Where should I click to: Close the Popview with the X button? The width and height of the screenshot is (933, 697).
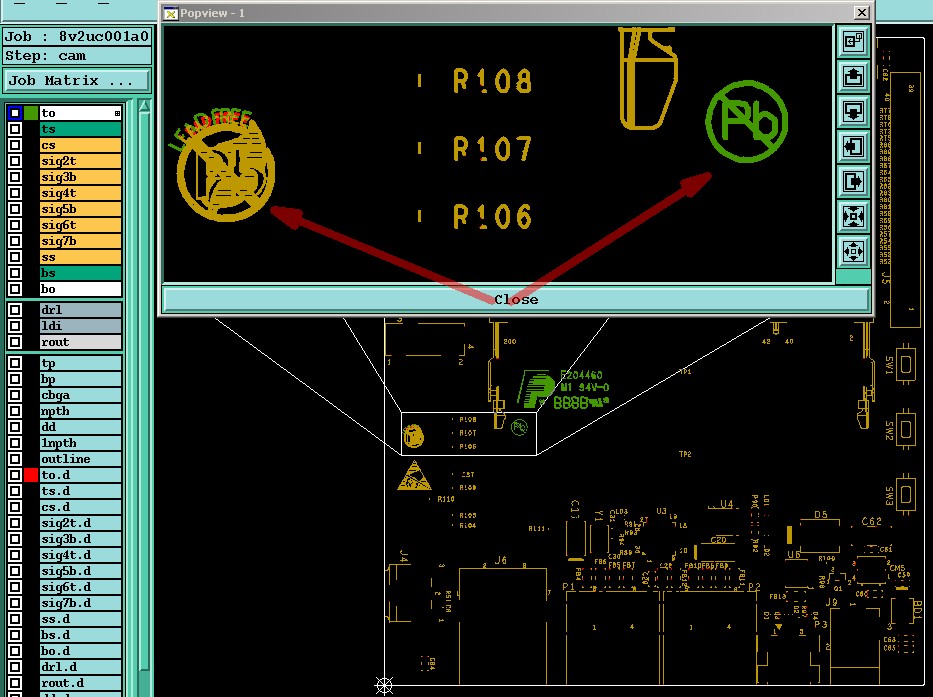pyautogui.click(x=861, y=12)
